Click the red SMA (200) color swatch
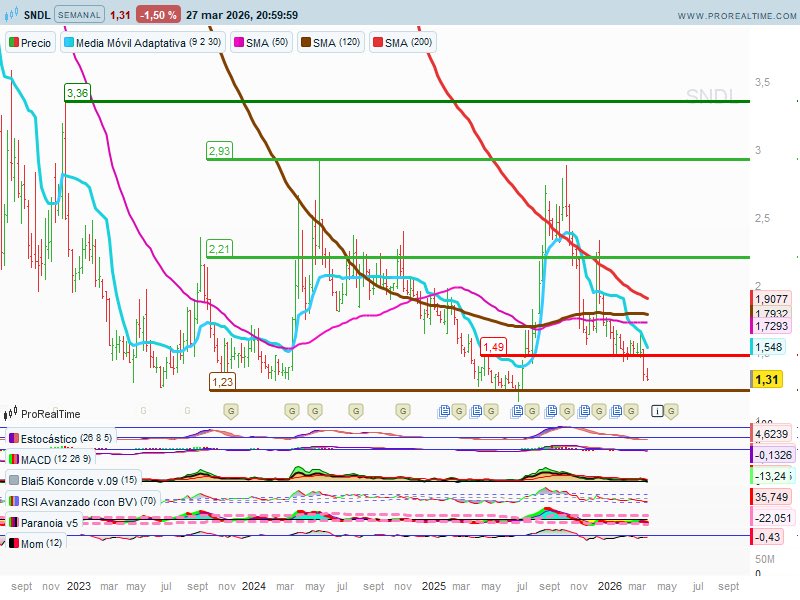 tap(378, 42)
